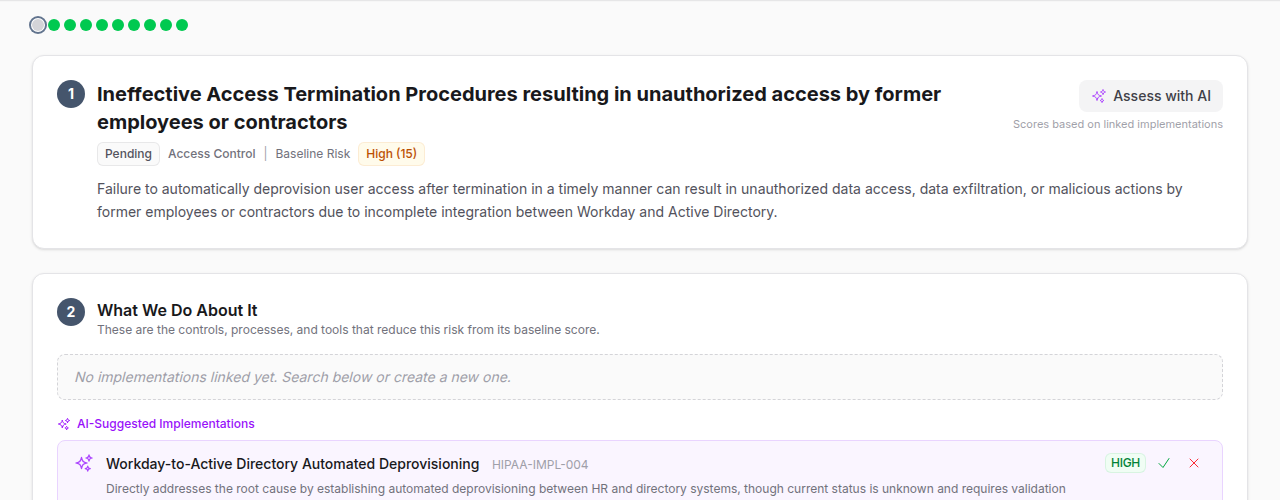Reject the suggested implementation with the red X
1280x500 pixels.
coord(1194,463)
